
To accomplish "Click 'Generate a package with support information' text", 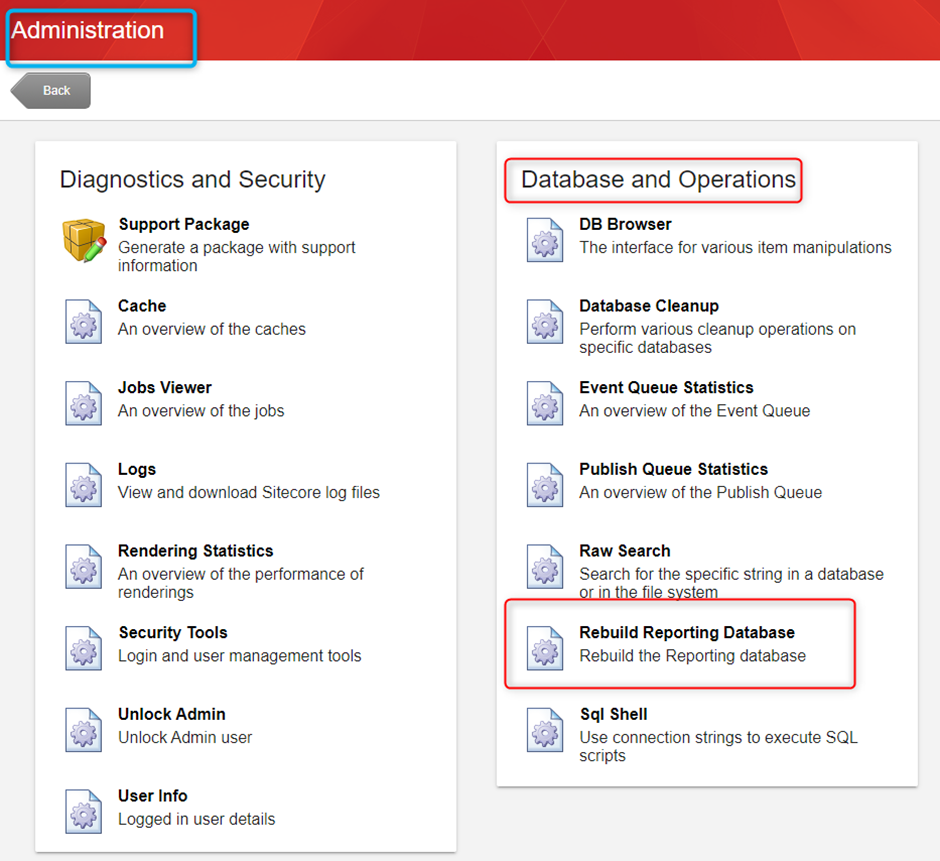I will point(236,257).
